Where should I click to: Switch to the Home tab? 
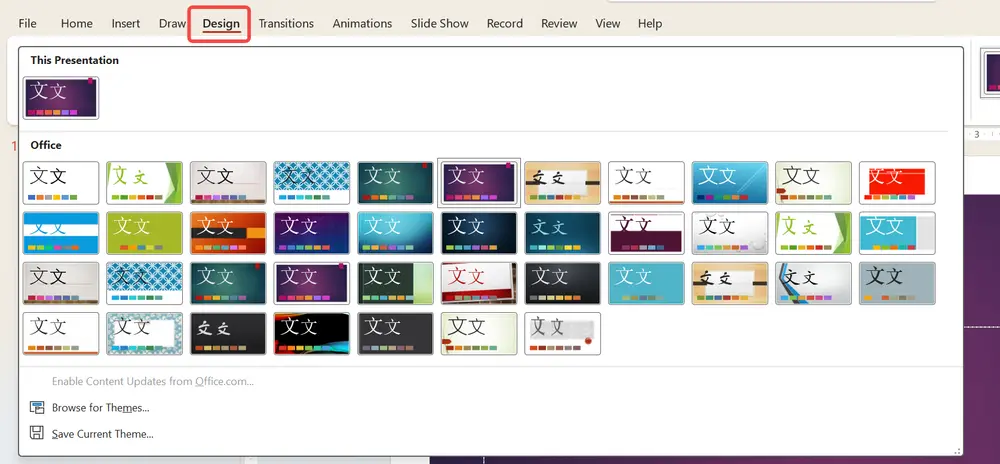point(77,24)
